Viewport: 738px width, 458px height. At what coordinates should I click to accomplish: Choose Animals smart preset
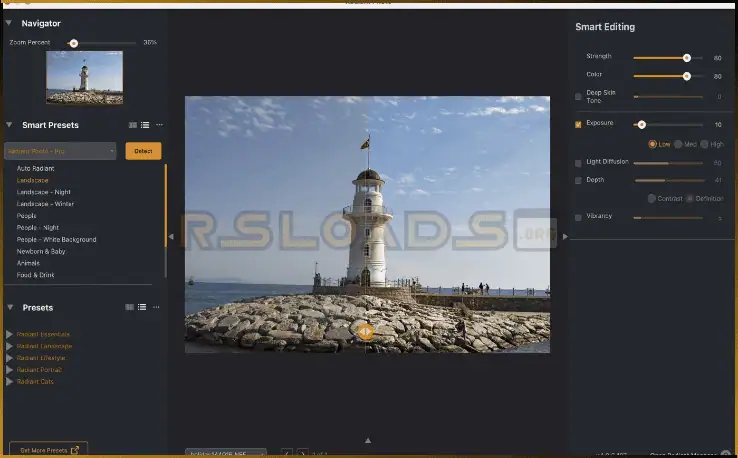click(x=28, y=263)
